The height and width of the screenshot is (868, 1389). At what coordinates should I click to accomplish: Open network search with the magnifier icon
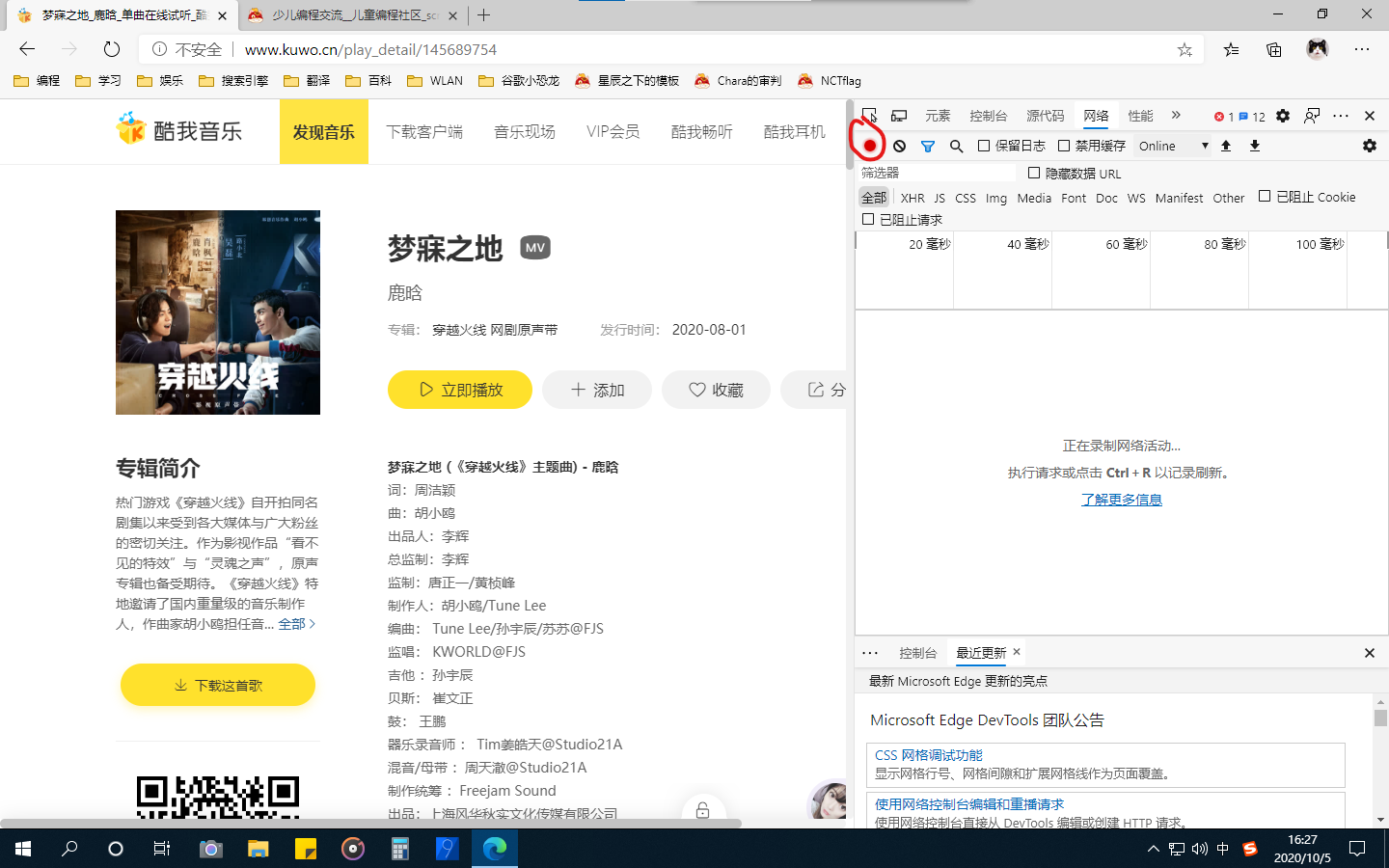(956, 146)
